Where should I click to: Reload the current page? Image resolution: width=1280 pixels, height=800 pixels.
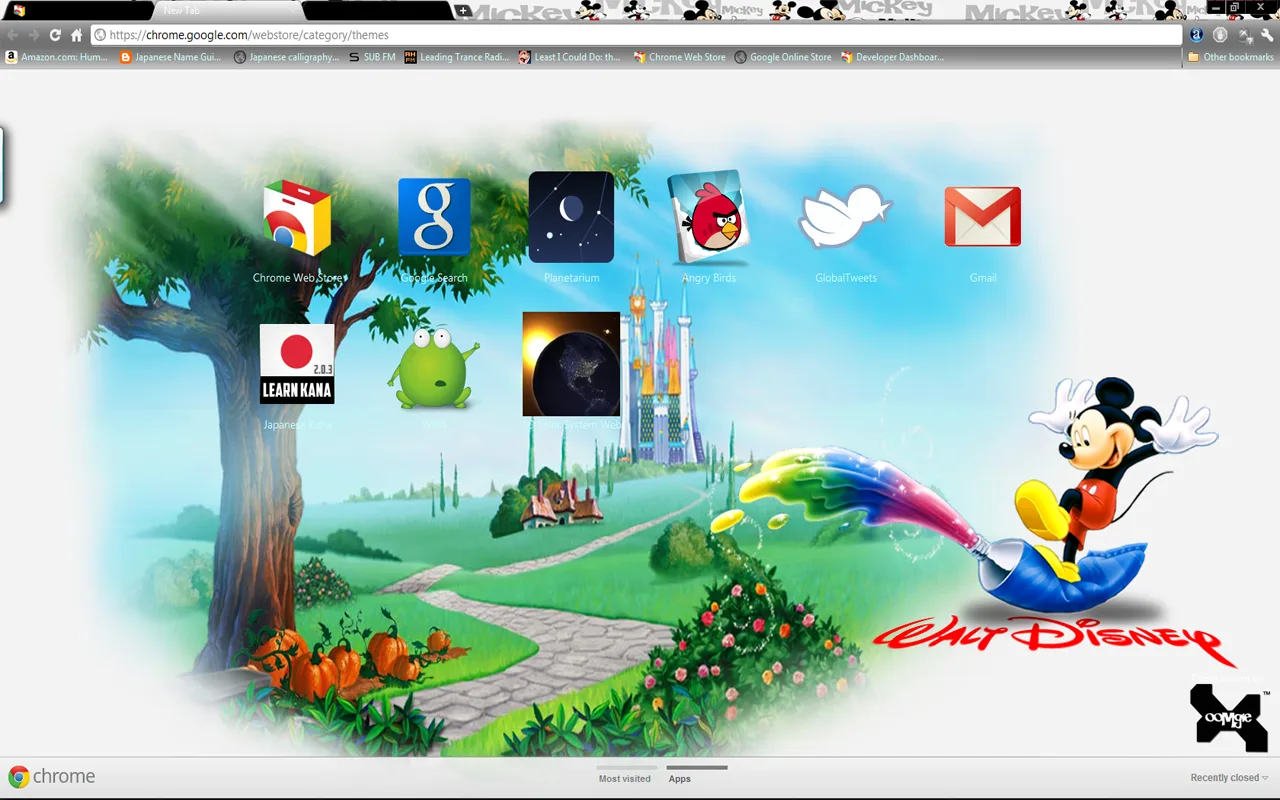(55, 35)
